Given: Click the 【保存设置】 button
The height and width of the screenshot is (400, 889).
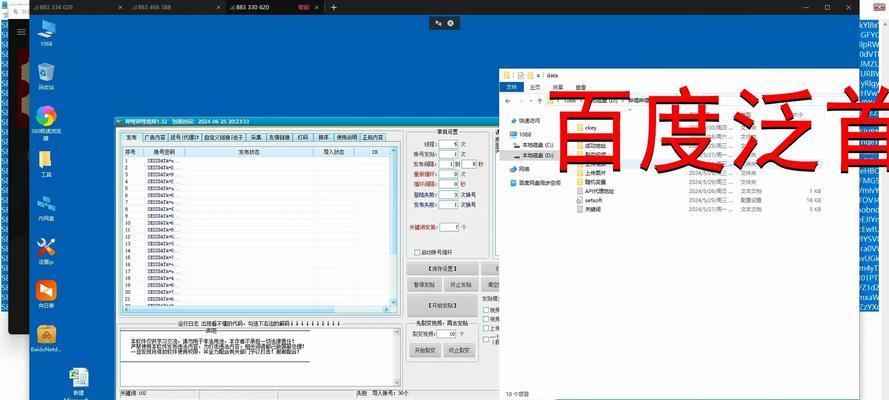Looking at the screenshot, I should click(442, 269).
